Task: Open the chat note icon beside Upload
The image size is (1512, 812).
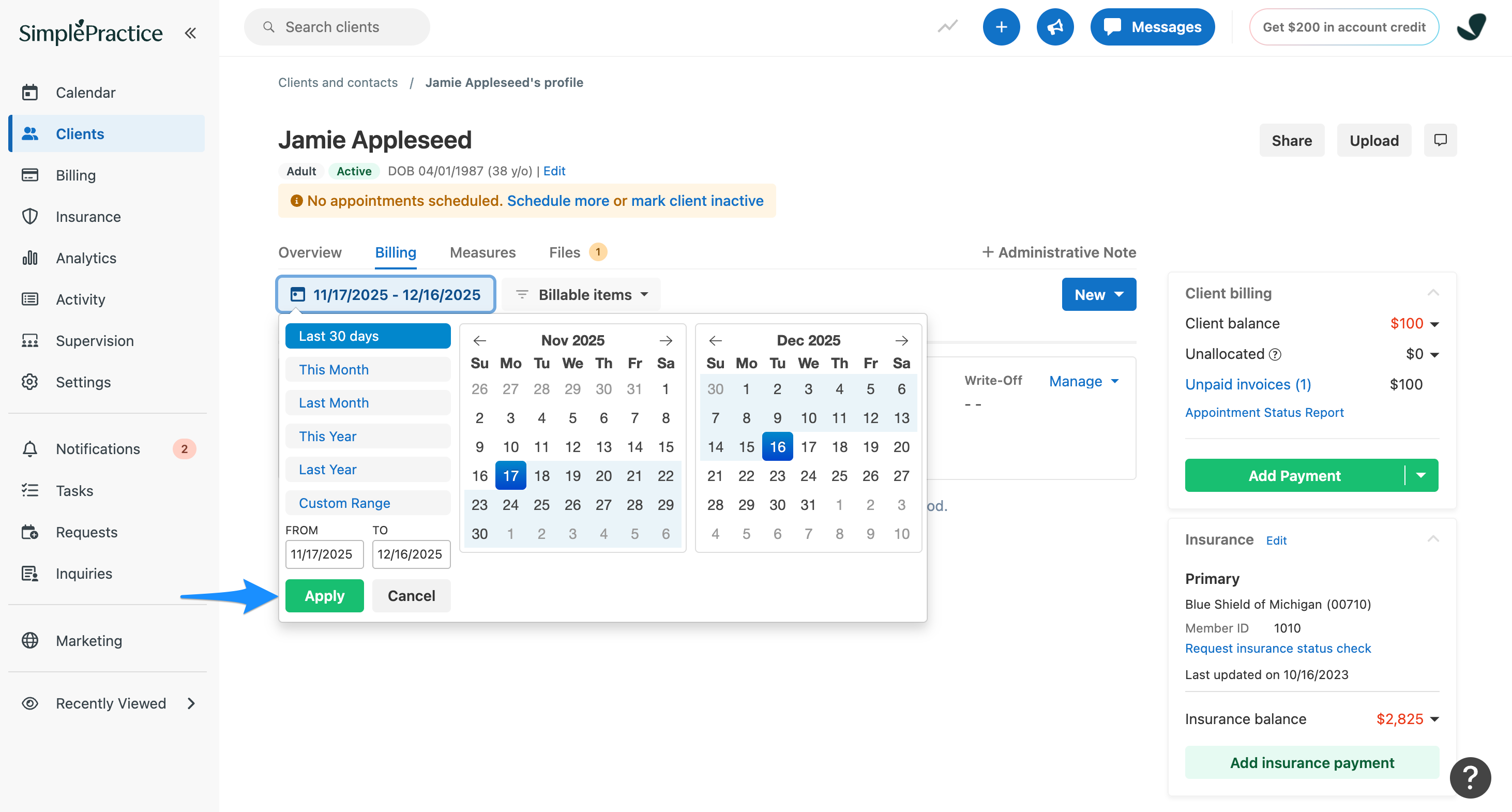Action: [1440, 140]
